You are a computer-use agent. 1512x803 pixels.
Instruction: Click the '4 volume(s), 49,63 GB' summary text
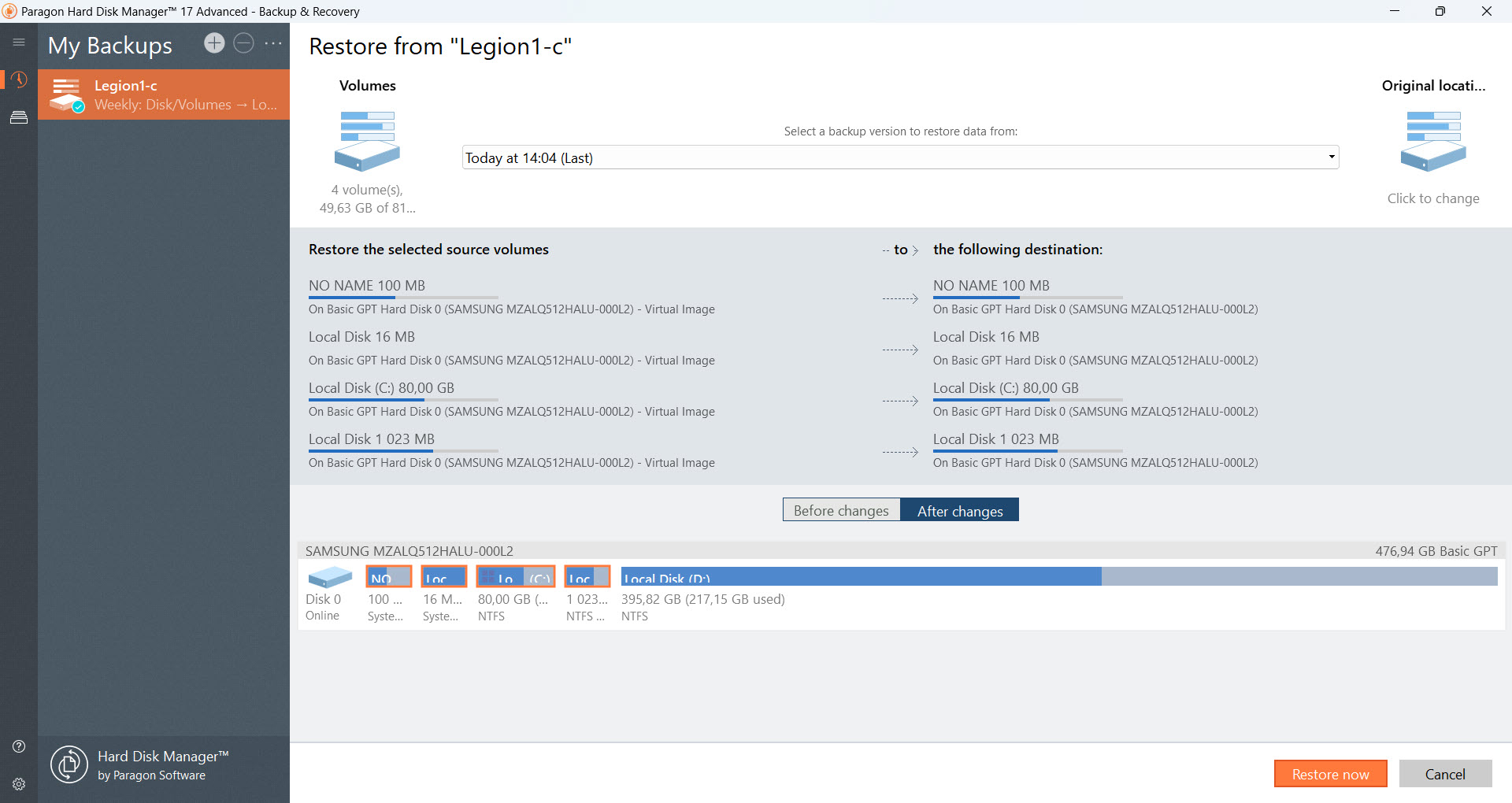point(367,198)
